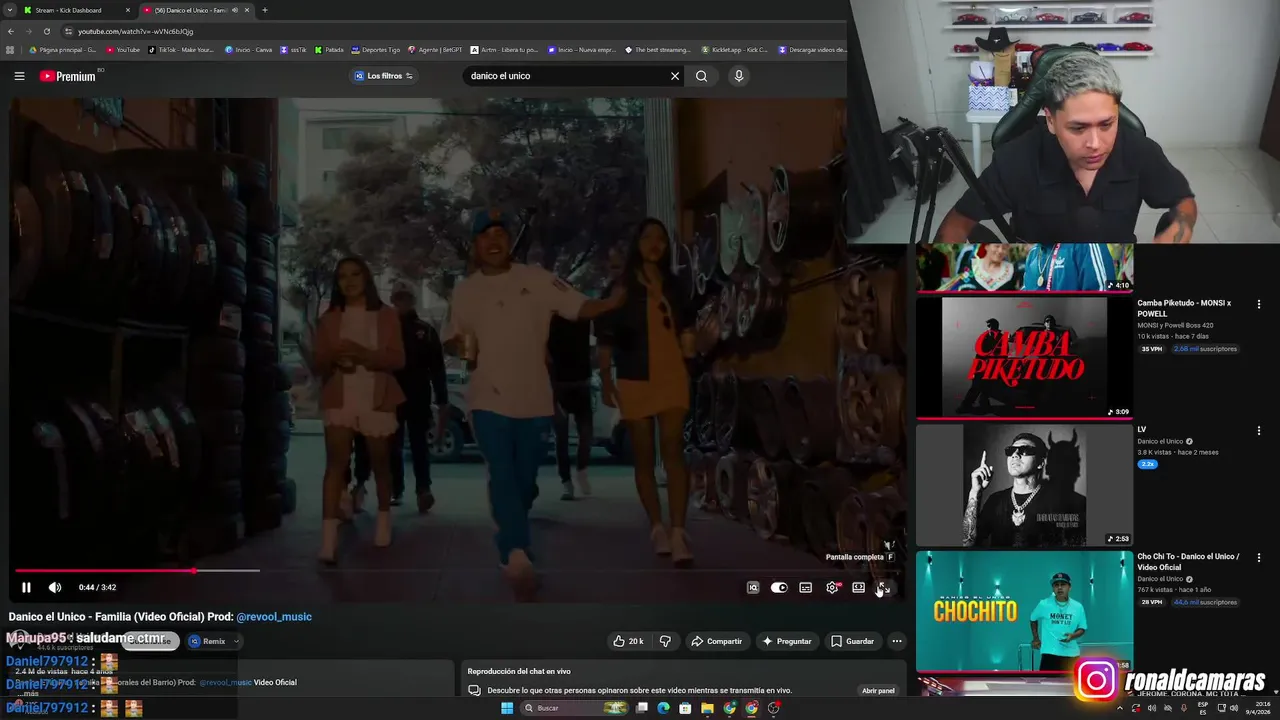This screenshot has width=1280, height=720.
Task: Open the options menu for LV video
Action: pyautogui.click(x=1259, y=431)
